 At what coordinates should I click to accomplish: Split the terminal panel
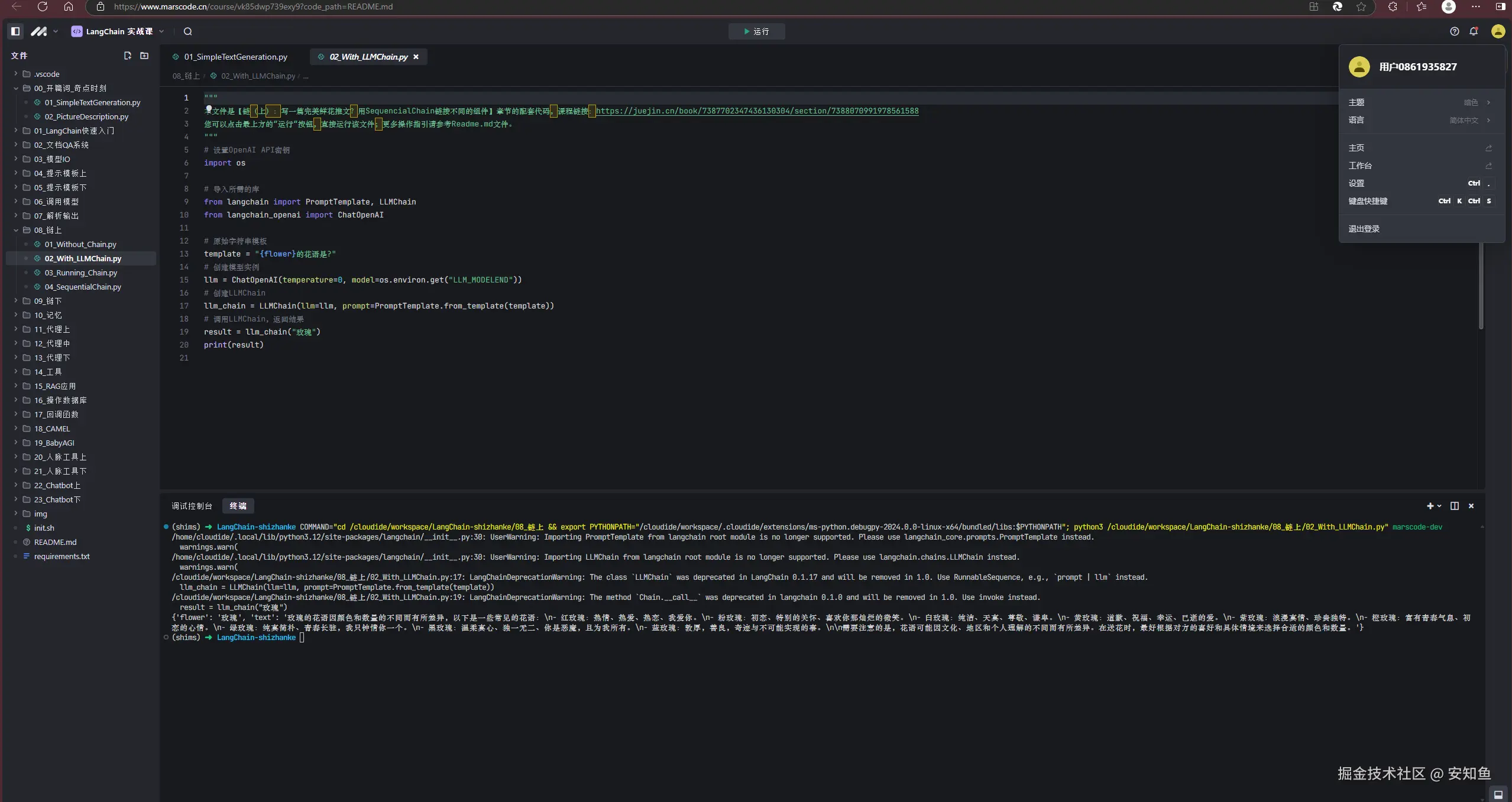(x=1455, y=506)
